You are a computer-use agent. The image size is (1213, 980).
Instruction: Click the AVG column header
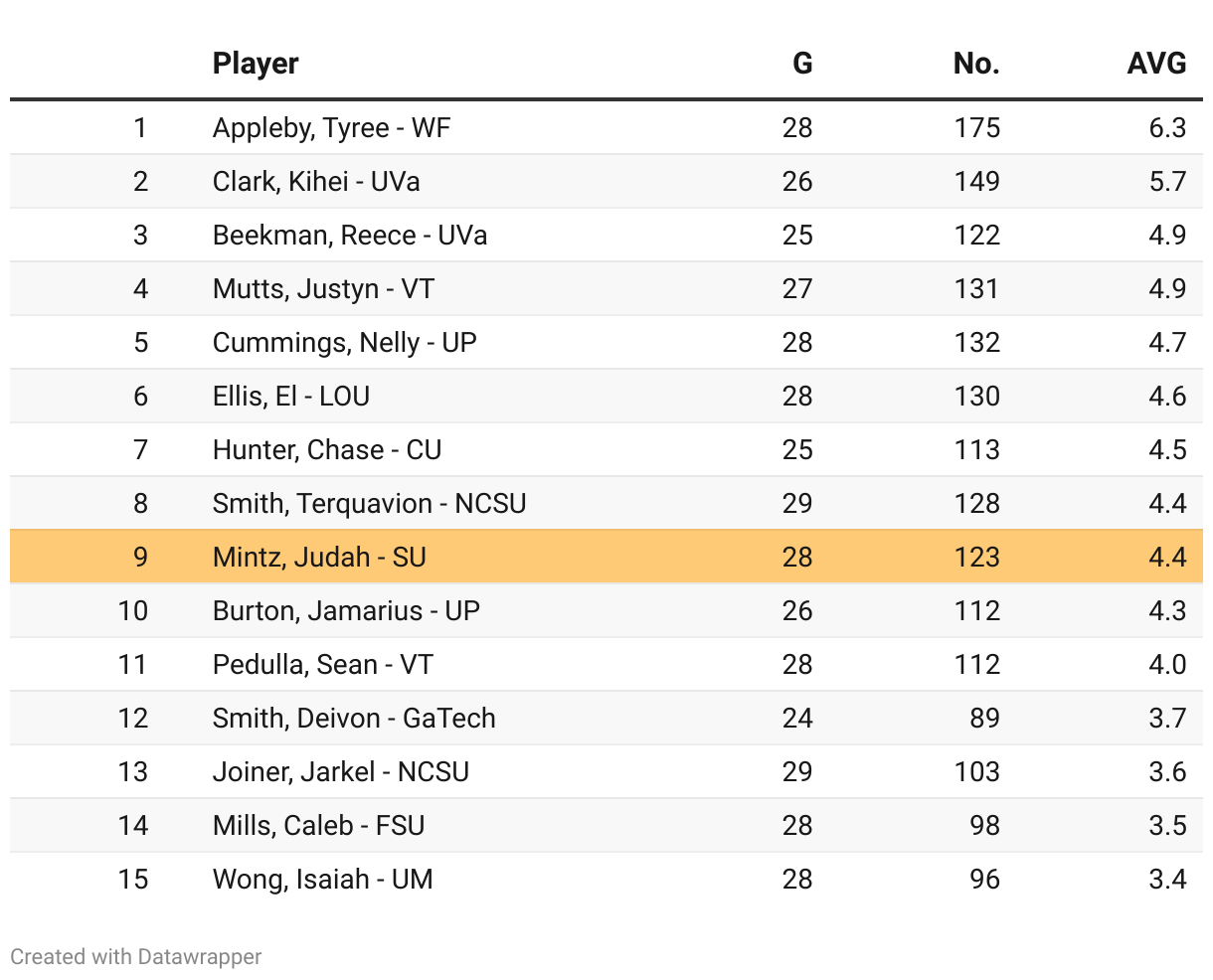point(1156,64)
